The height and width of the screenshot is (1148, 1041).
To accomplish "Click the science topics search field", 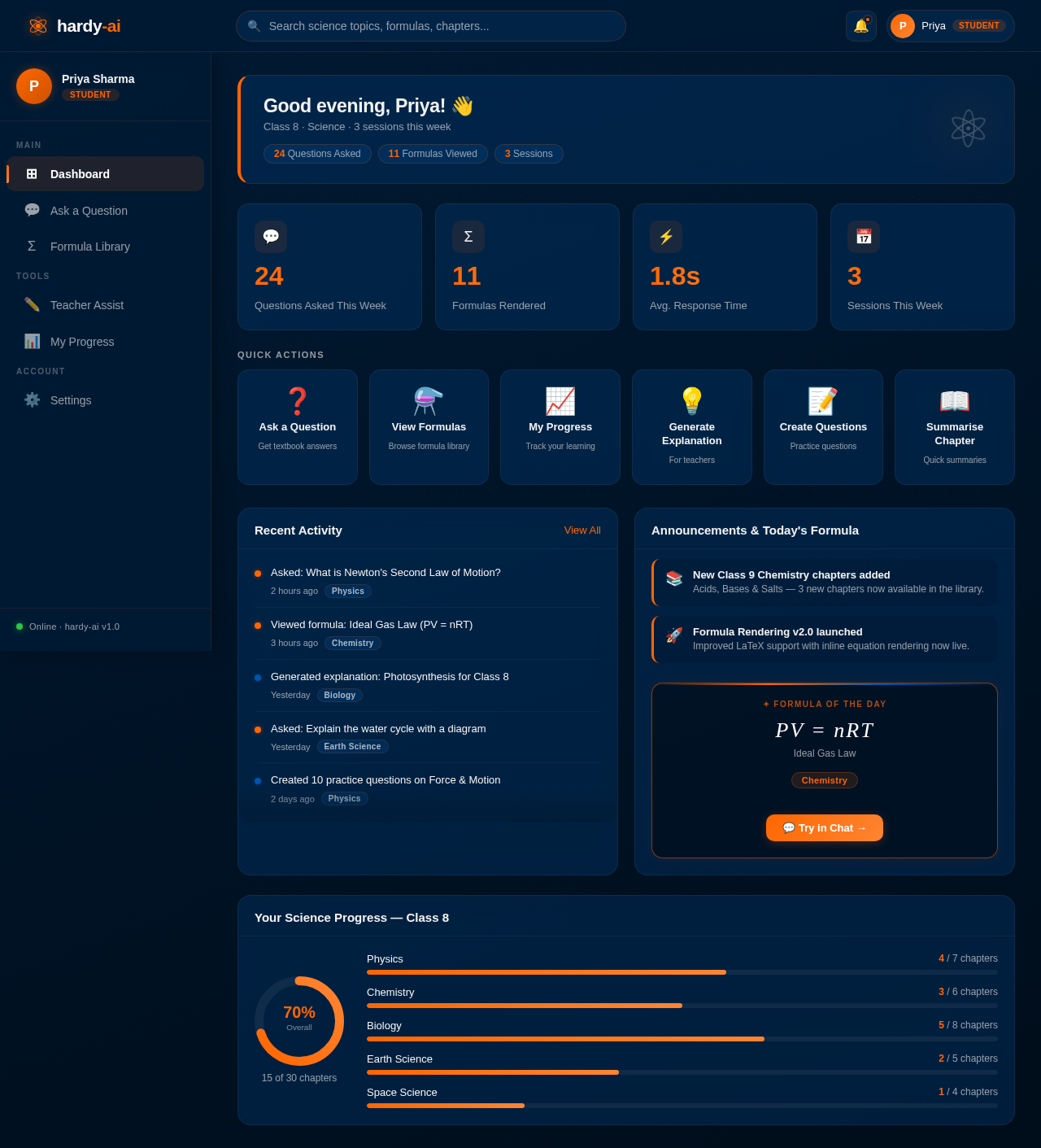I will click(431, 26).
